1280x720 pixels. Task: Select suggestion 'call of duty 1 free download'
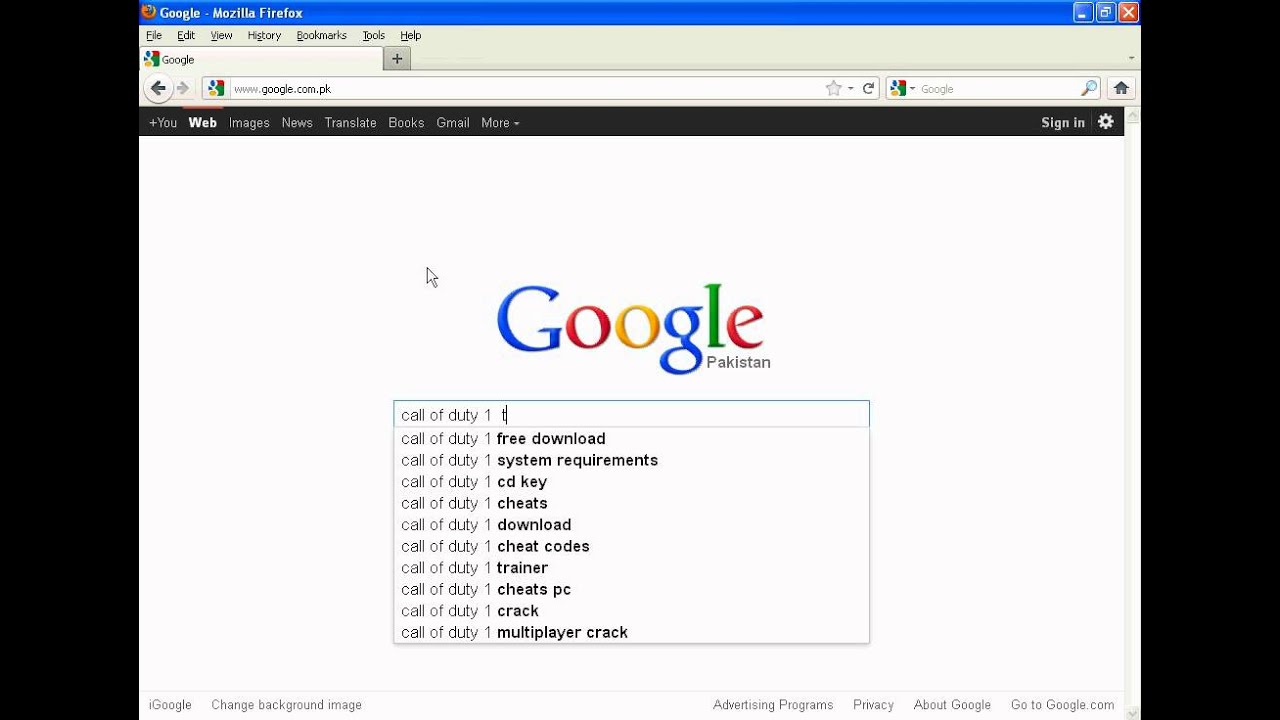click(631, 438)
